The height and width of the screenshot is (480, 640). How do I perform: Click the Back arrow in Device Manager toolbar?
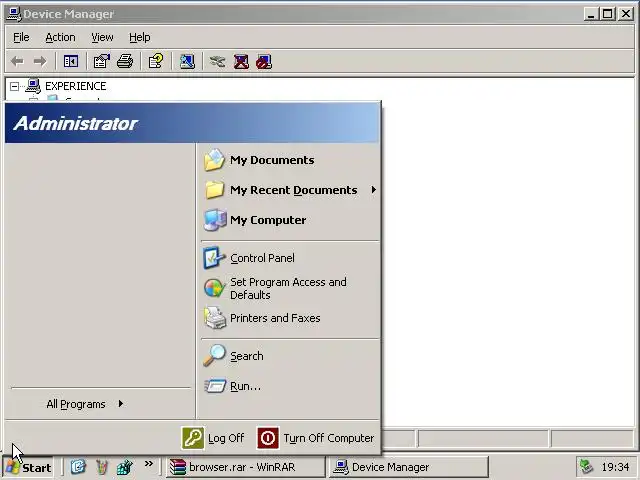coord(17,62)
